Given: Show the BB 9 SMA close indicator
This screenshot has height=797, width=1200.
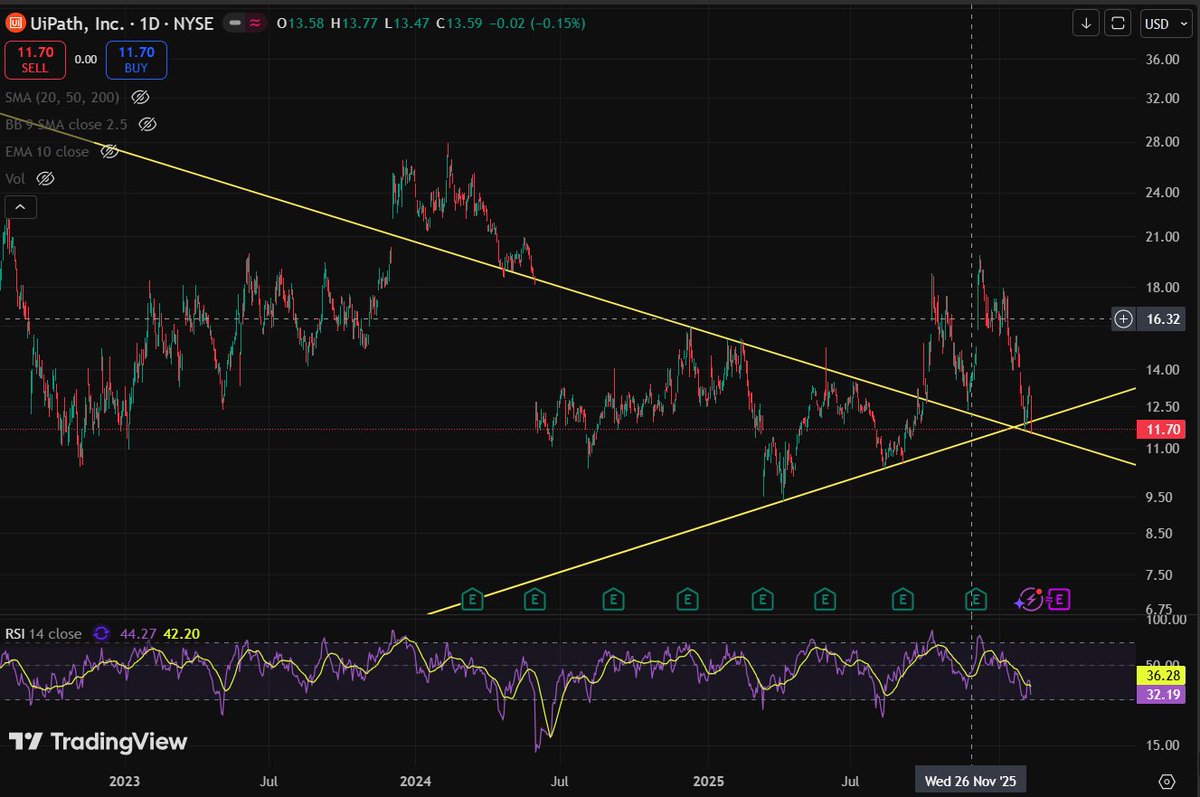Looking at the screenshot, I should coord(147,125).
